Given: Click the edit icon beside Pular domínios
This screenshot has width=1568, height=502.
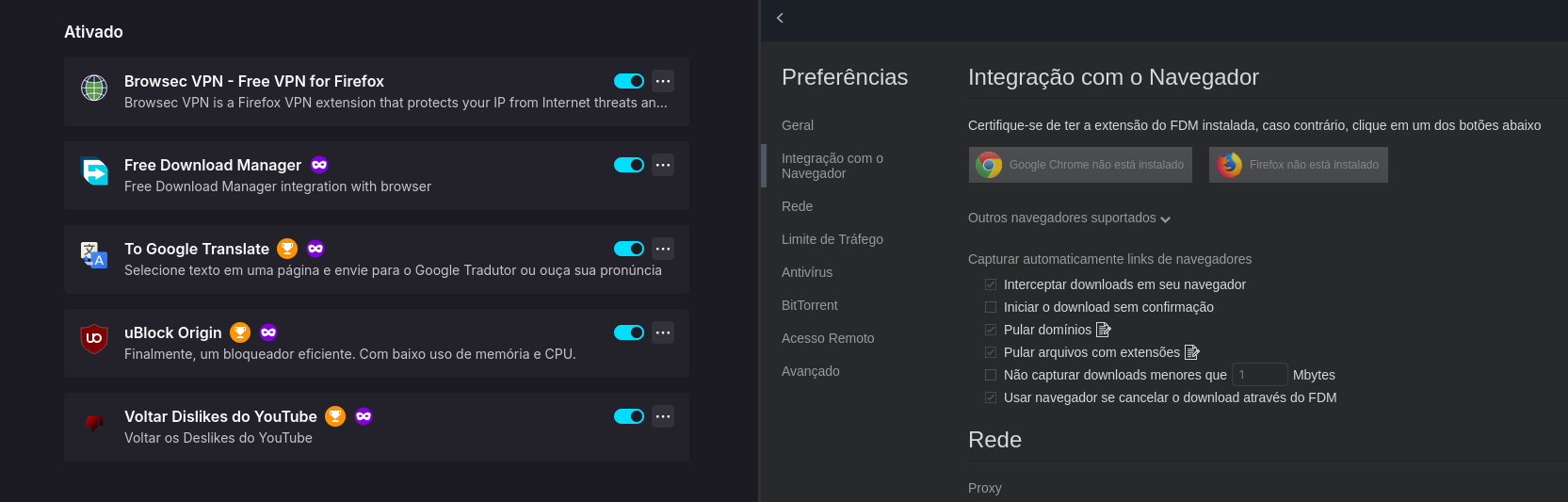Looking at the screenshot, I should pos(1104,330).
